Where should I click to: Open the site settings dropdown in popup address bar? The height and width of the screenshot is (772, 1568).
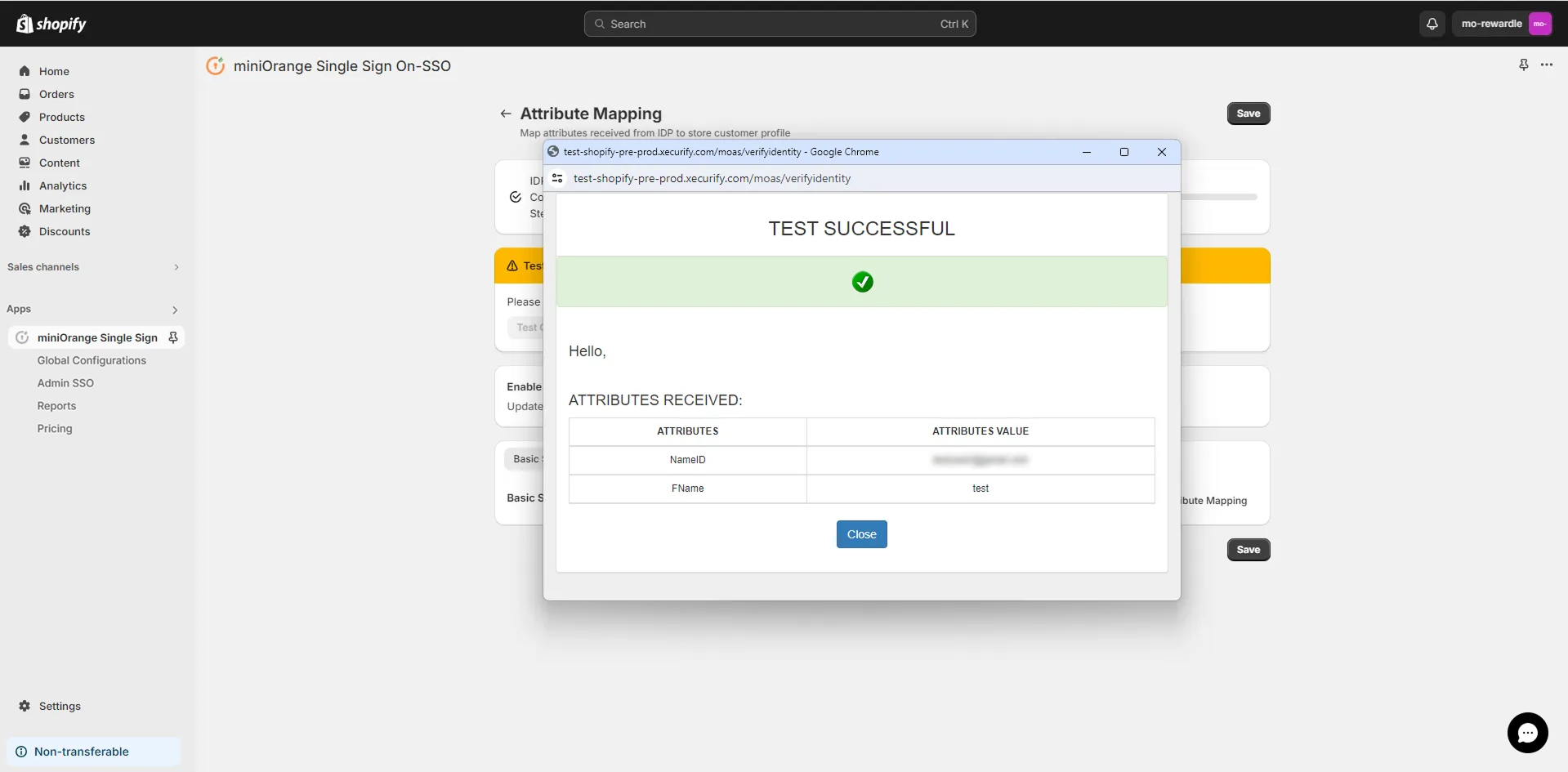(557, 178)
